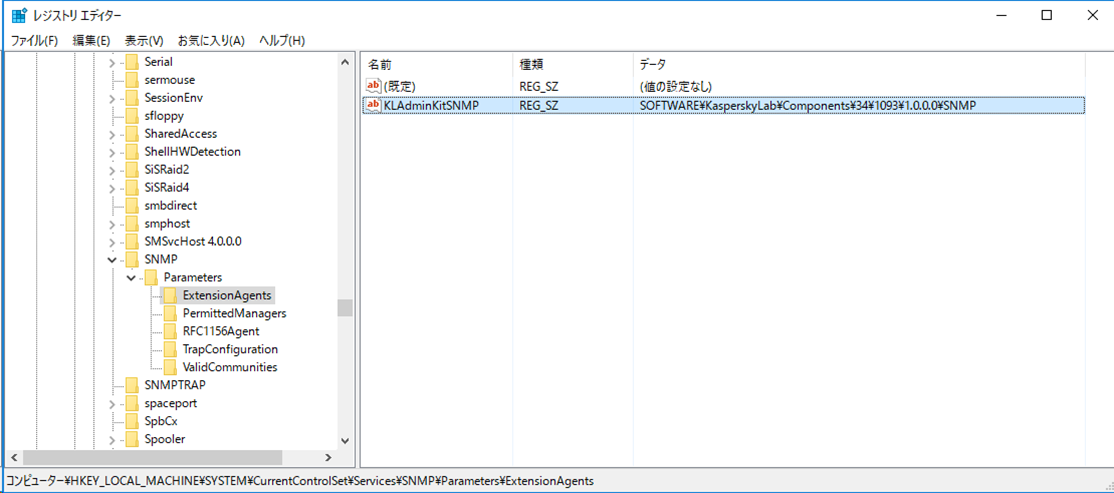Viewport: 1114px width, 493px height.
Task: Select the ValidCommunities key label
Action: [230, 367]
